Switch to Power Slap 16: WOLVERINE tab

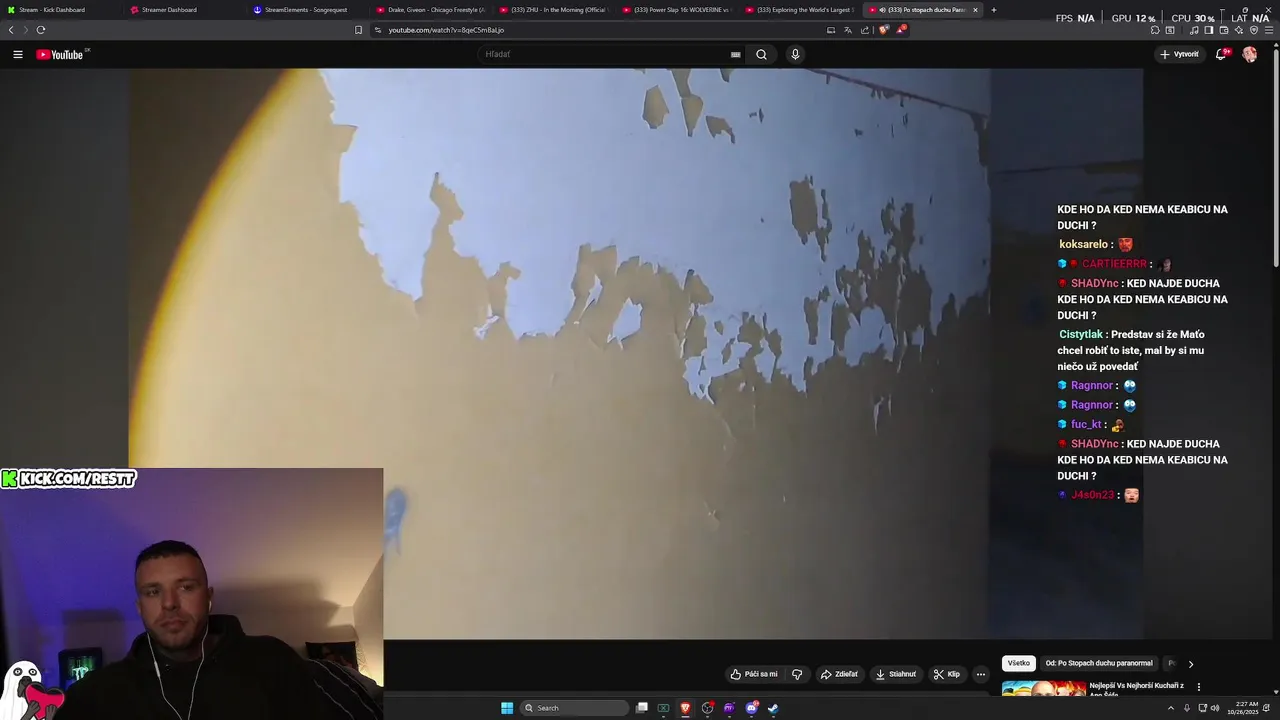(677, 10)
